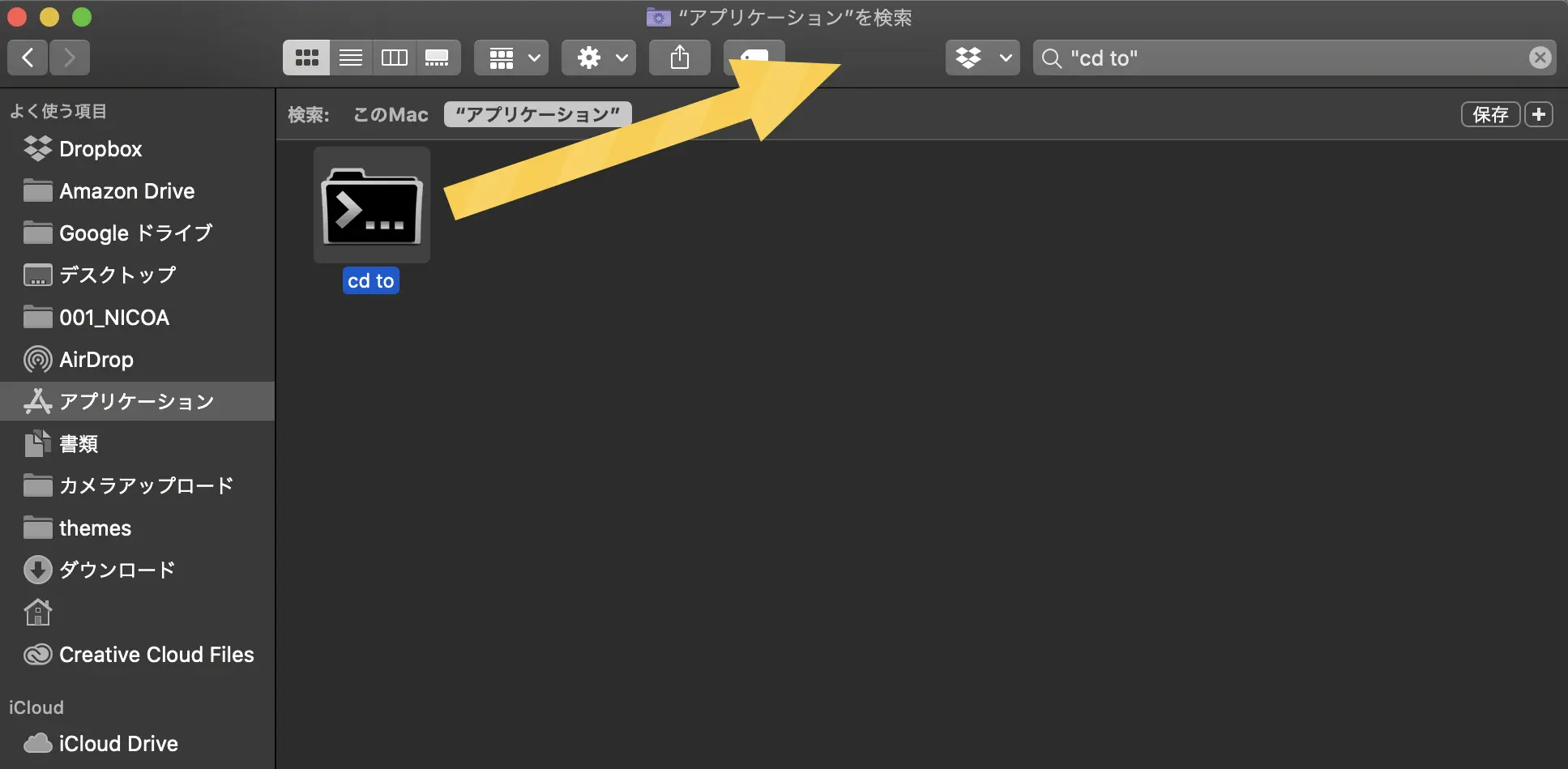
Task: Close the Finder window with red button
Action: [x=17, y=17]
